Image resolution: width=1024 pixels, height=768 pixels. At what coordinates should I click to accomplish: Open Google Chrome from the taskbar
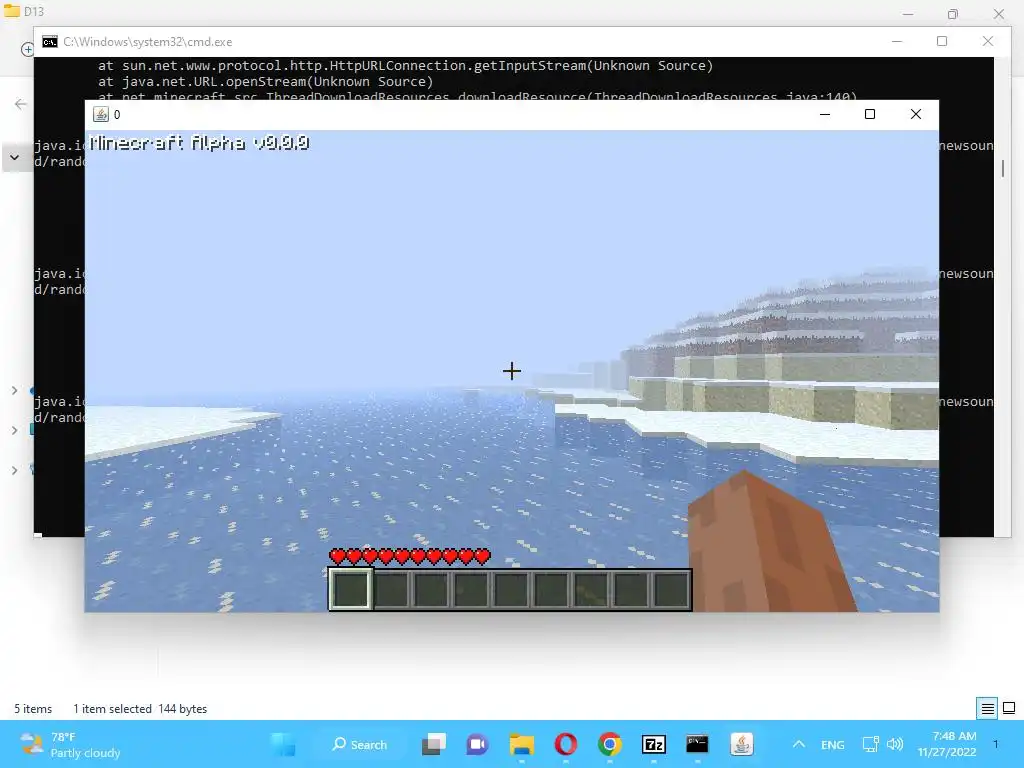(x=609, y=744)
